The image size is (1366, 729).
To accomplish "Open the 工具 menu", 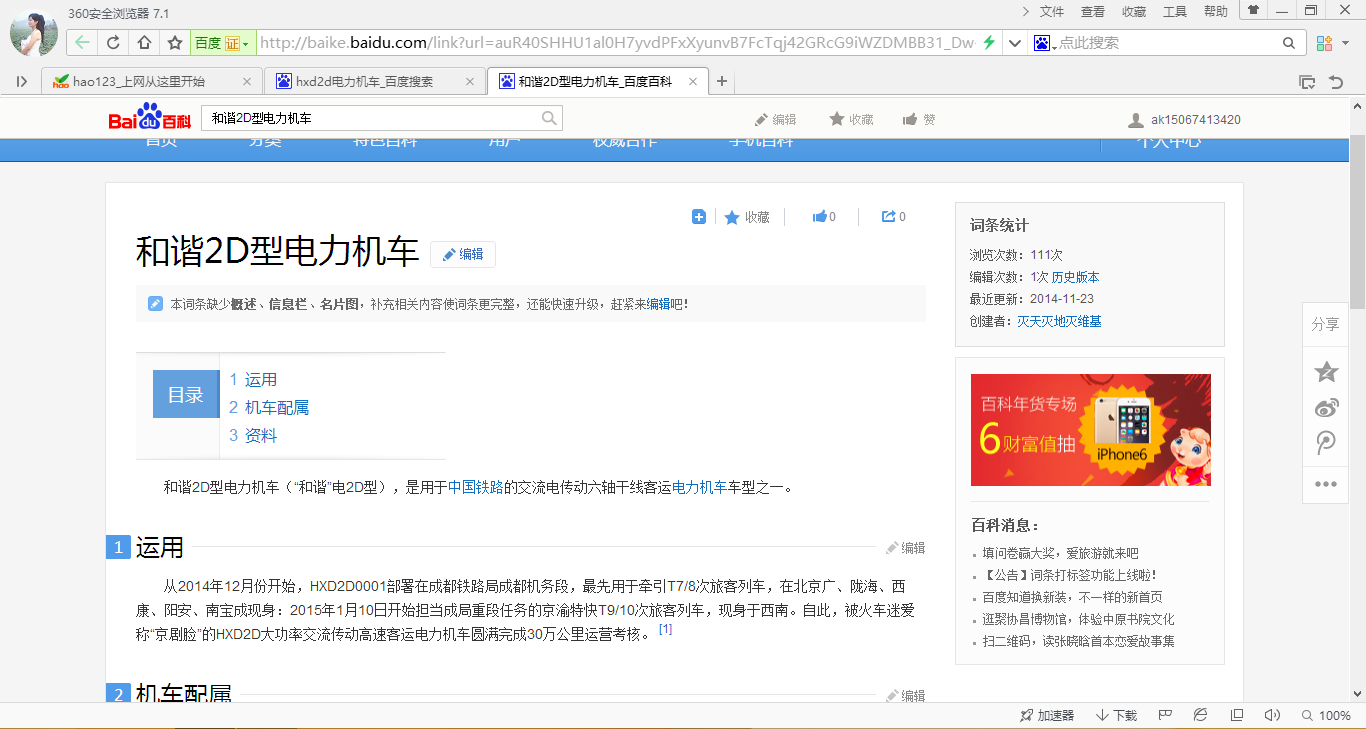I will tap(1175, 11).
